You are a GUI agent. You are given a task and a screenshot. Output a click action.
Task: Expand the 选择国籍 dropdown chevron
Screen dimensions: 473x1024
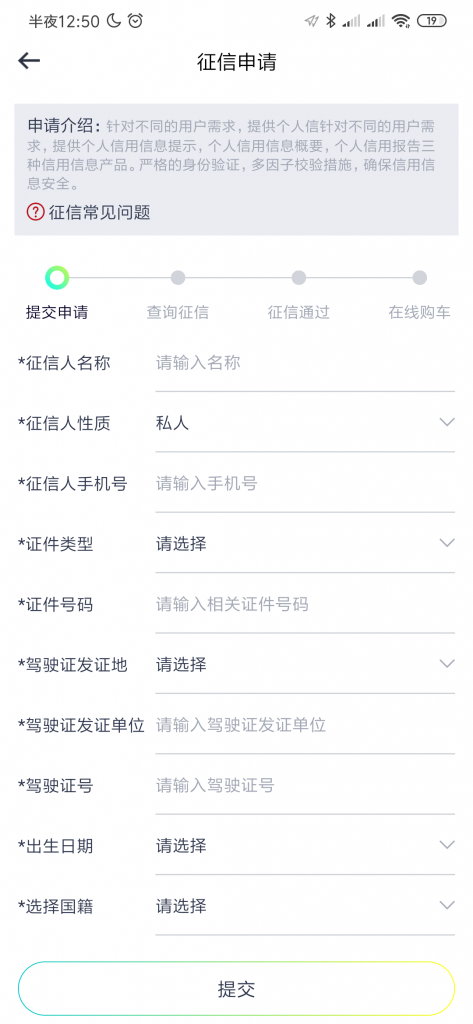point(447,906)
